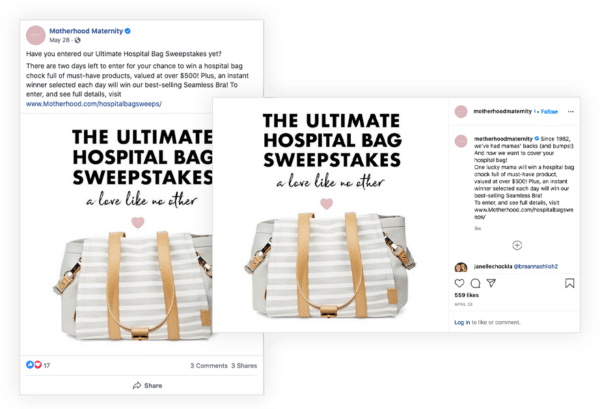Open the hospitalbagsweeps link on Facebook
The width and height of the screenshot is (600, 409).
(94, 104)
